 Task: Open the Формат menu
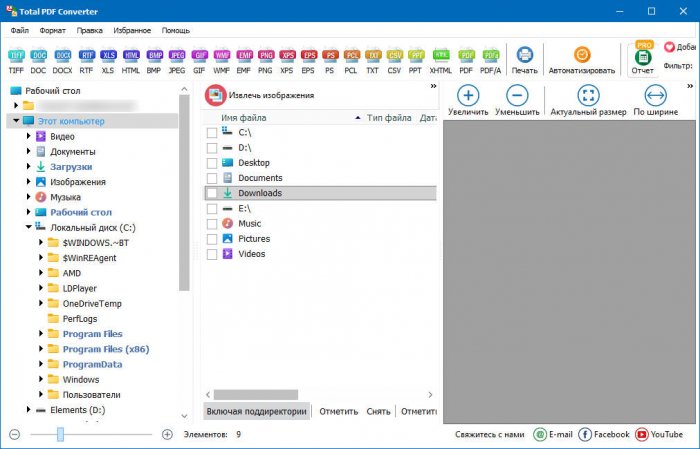click(52, 30)
